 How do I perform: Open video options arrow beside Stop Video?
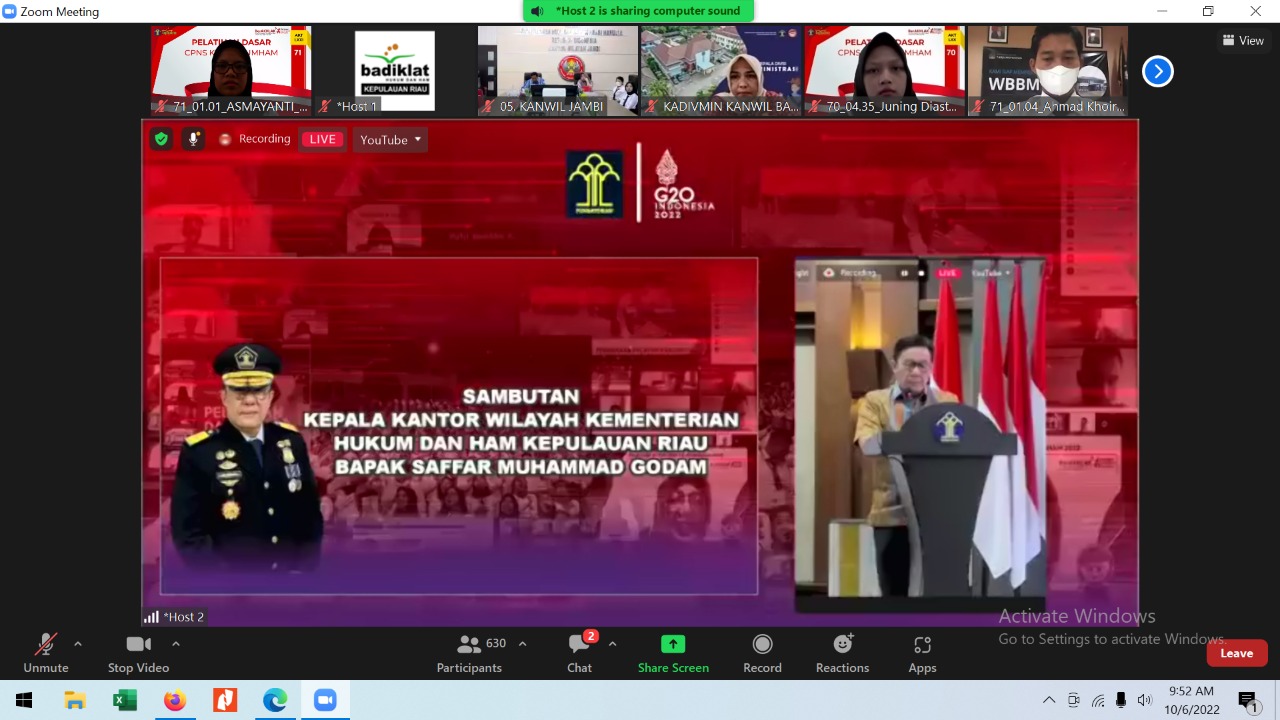pyautogui.click(x=176, y=644)
